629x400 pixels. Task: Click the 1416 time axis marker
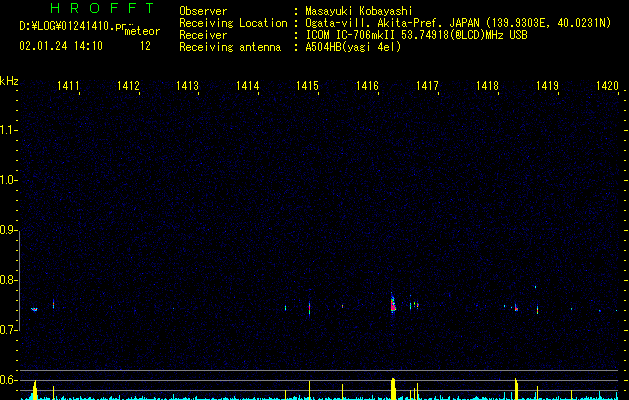[x=367, y=85]
